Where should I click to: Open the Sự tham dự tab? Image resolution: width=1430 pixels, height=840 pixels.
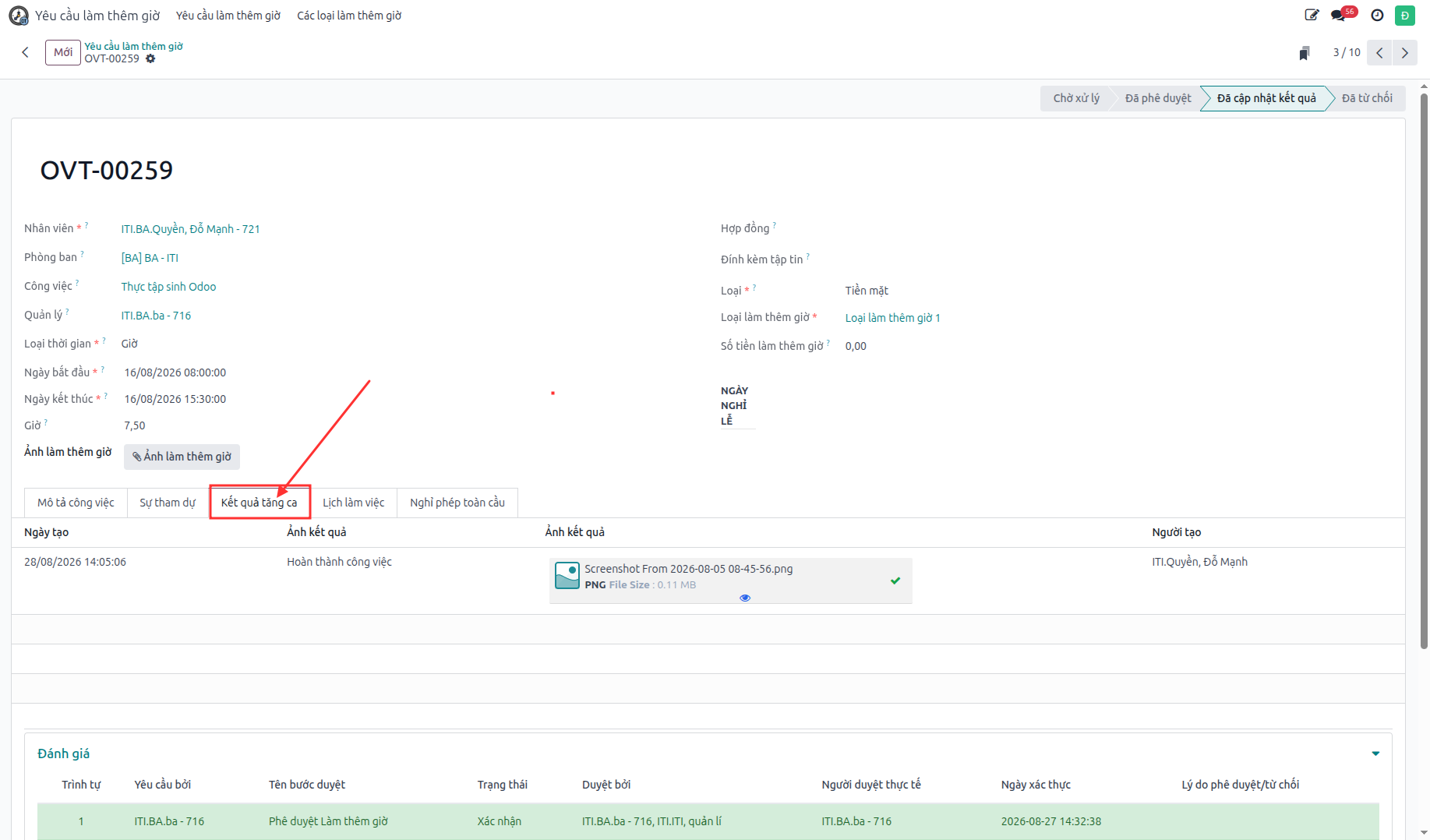(x=168, y=503)
